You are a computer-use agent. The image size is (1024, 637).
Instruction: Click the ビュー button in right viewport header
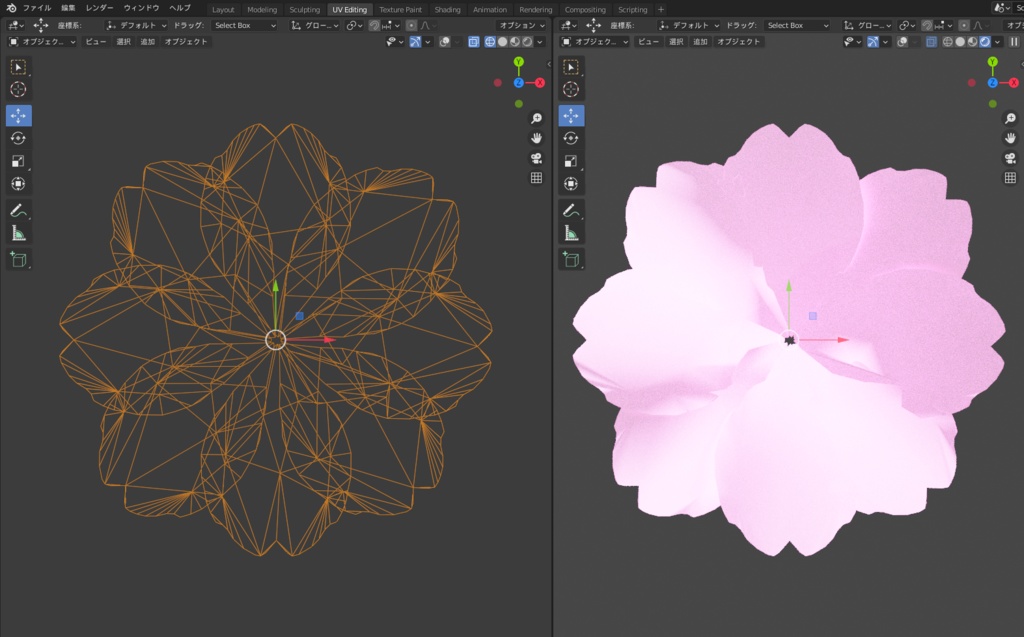point(648,42)
